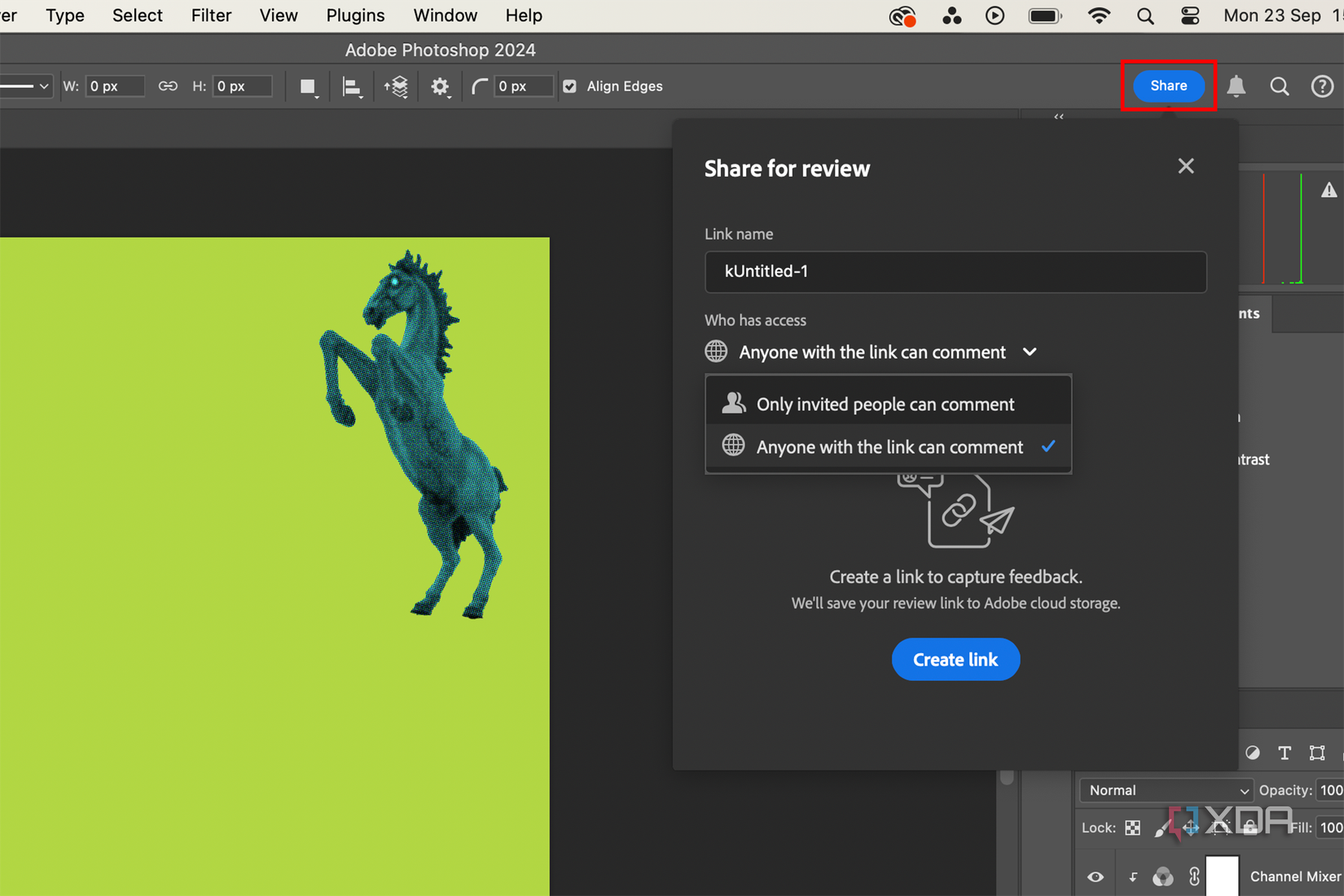The height and width of the screenshot is (896, 1344).
Task: Click the adjustment layer filter icon
Action: click(1252, 753)
